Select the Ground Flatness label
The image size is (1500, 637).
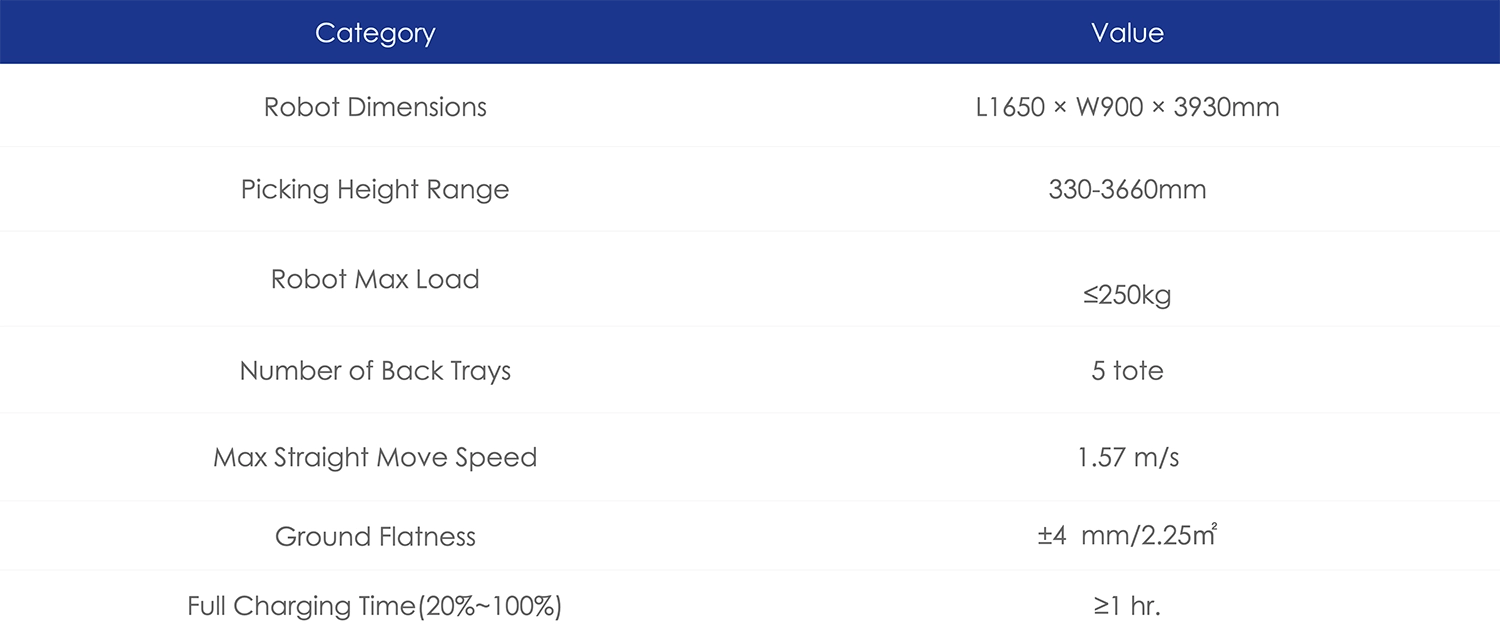coord(375,537)
